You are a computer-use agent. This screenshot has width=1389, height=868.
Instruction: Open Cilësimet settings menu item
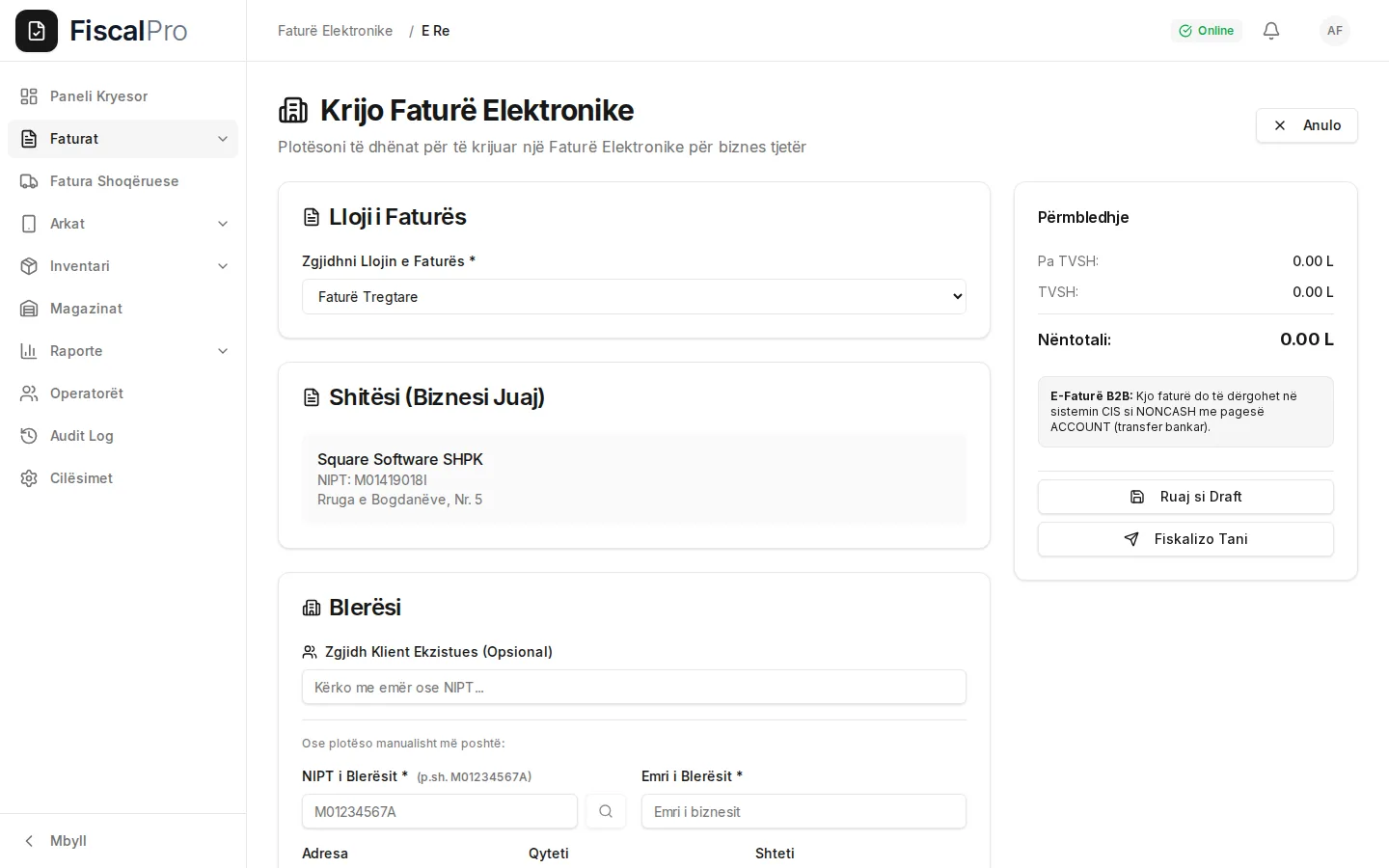pyautogui.click(x=123, y=478)
